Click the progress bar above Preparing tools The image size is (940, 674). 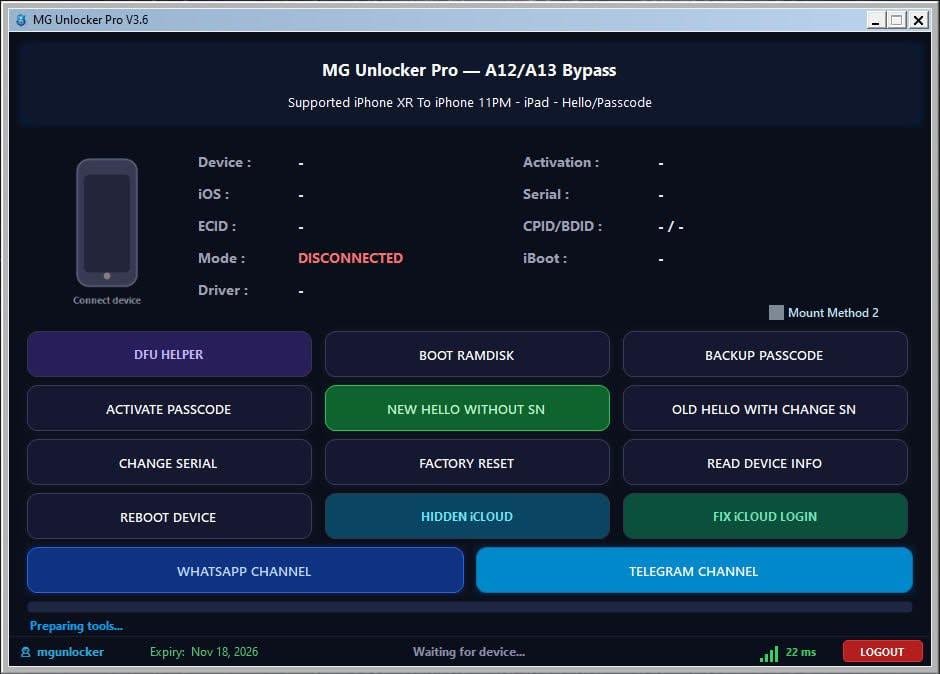click(x=469, y=607)
